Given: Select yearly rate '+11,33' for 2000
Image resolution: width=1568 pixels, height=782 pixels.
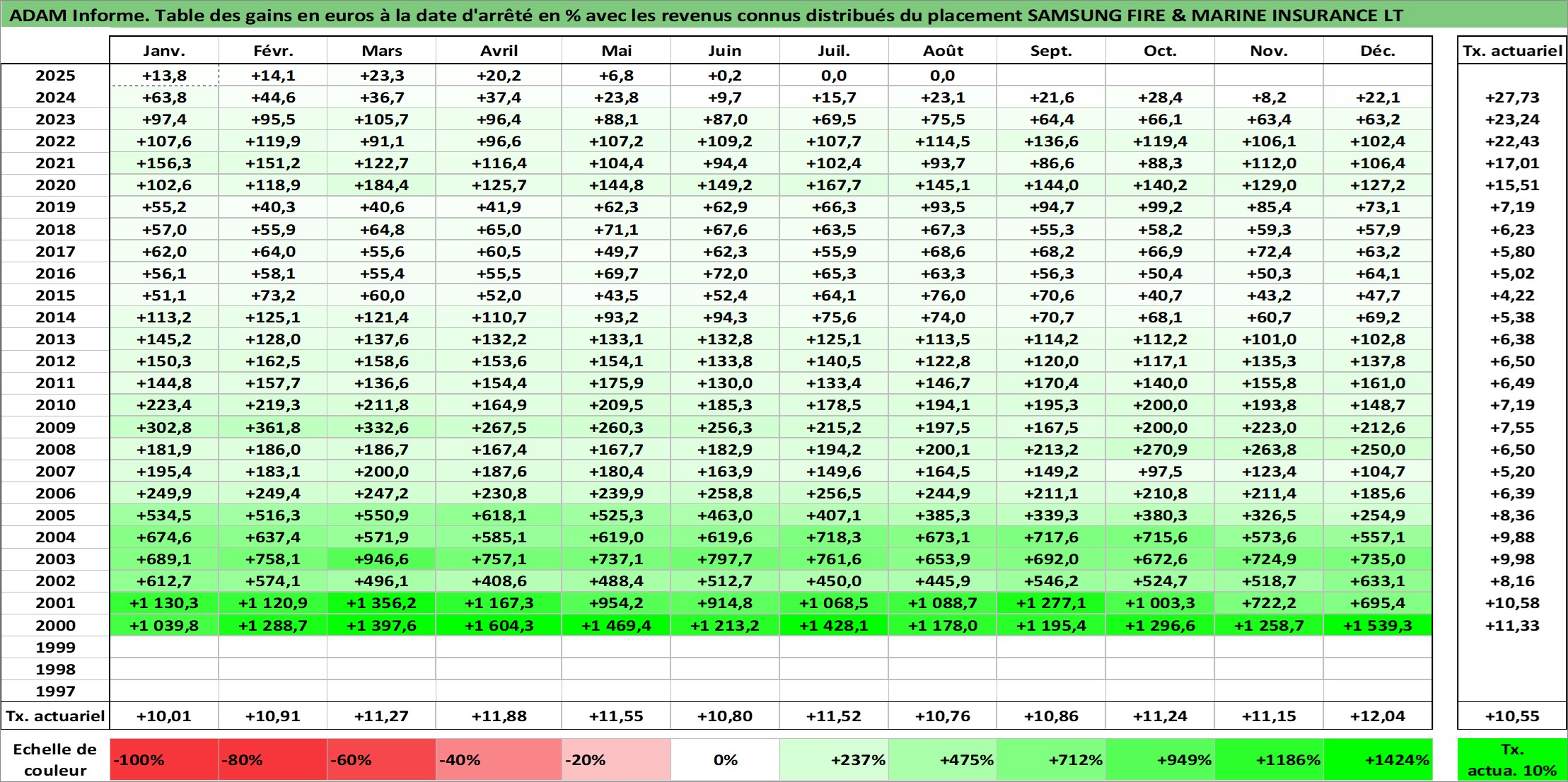Looking at the screenshot, I should click(1512, 625).
